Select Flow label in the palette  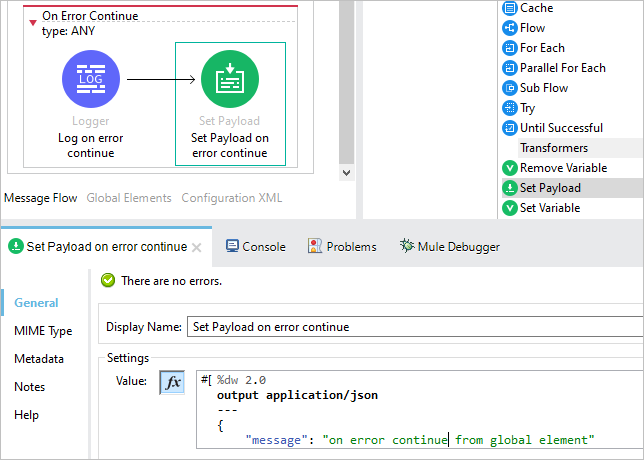532,28
